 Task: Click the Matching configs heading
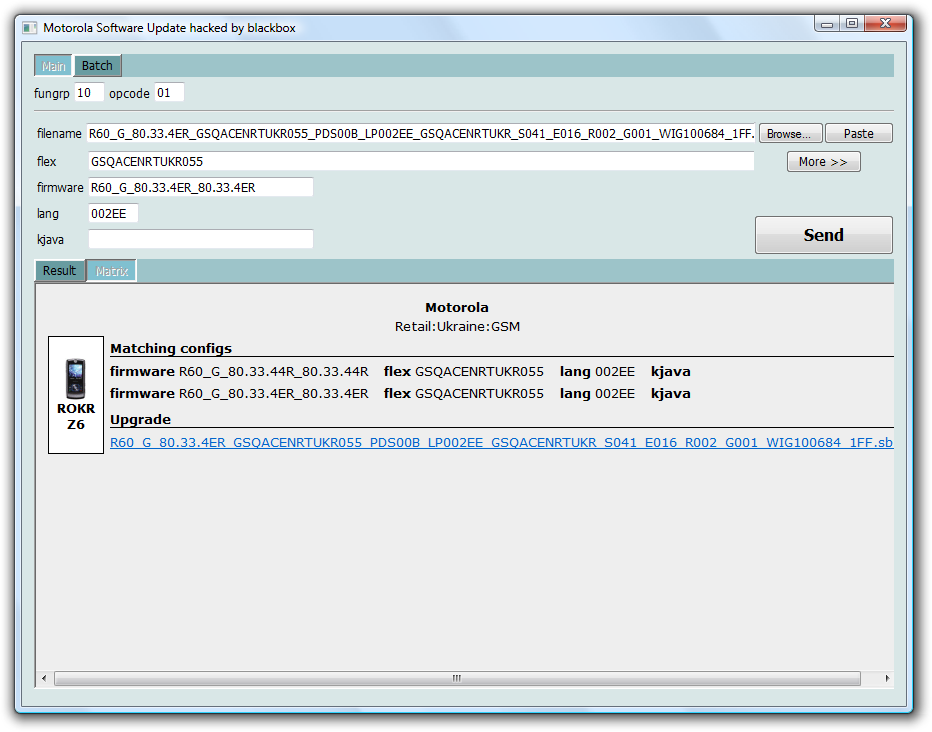click(x=171, y=349)
